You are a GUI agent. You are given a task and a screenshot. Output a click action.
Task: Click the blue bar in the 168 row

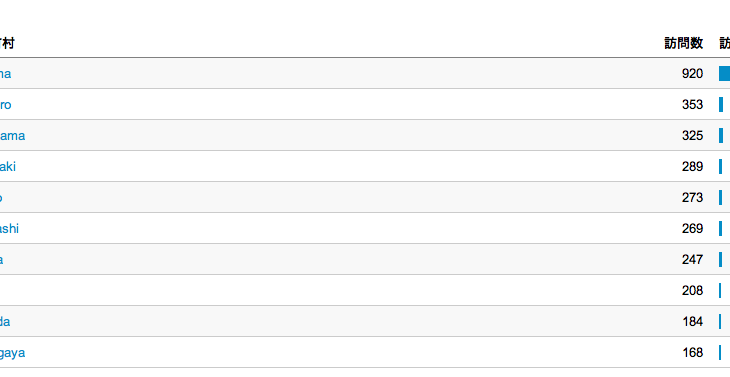[720, 353]
